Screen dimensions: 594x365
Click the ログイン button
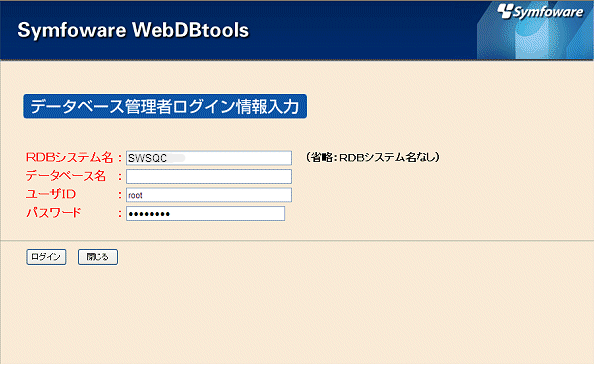click(46, 257)
